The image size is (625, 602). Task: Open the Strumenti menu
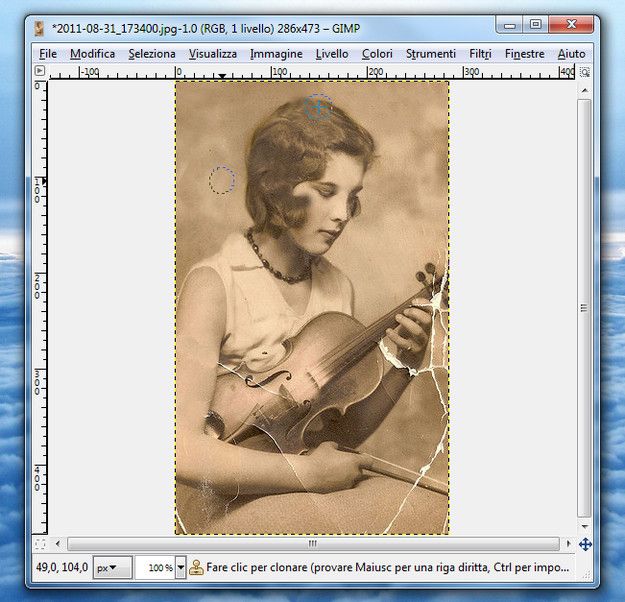pos(430,54)
